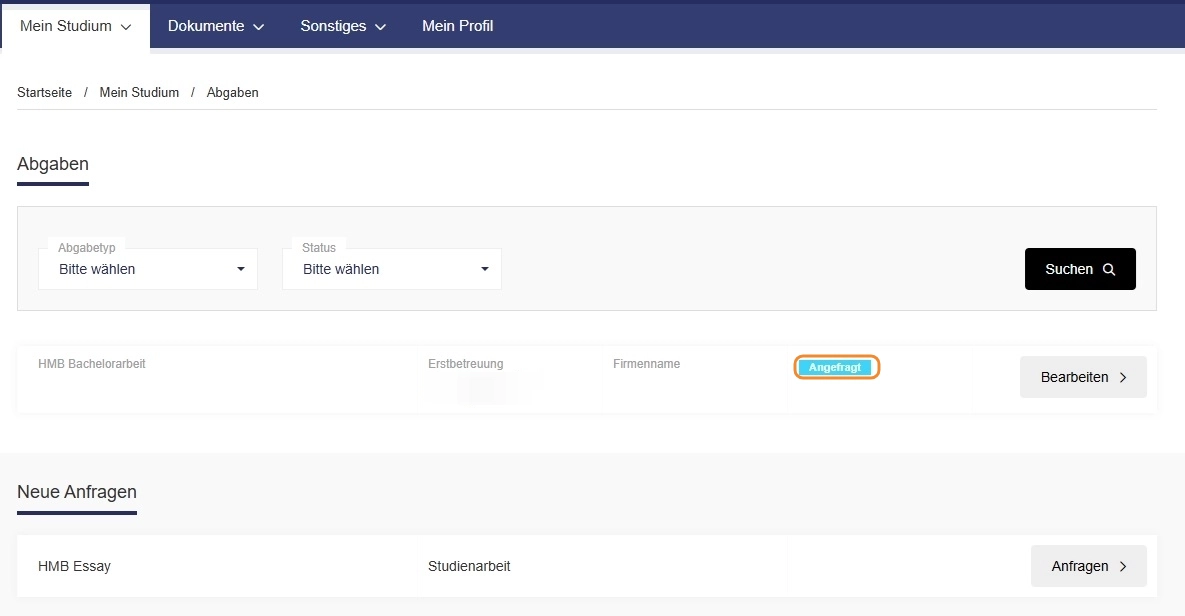The width and height of the screenshot is (1185, 616).
Task: Click Bearbeiten for HMB Bachelorarbeit
Action: [1083, 377]
